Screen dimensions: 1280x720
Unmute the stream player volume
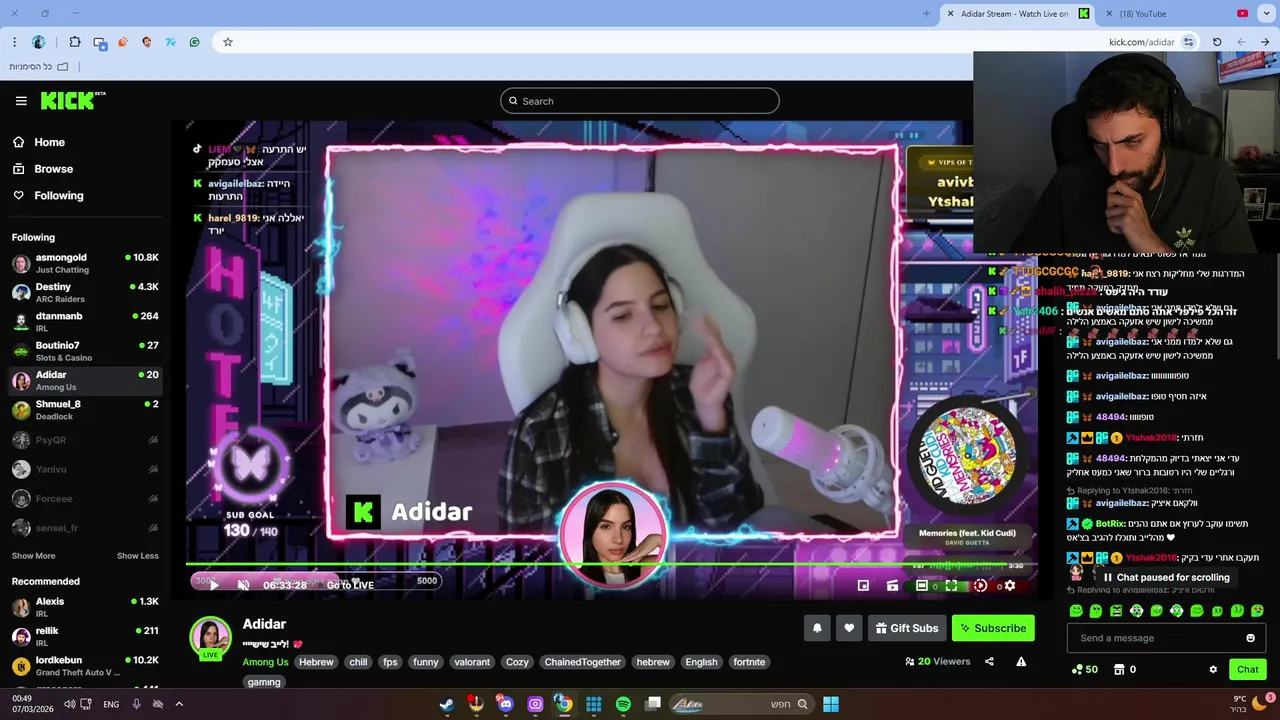(243, 585)
